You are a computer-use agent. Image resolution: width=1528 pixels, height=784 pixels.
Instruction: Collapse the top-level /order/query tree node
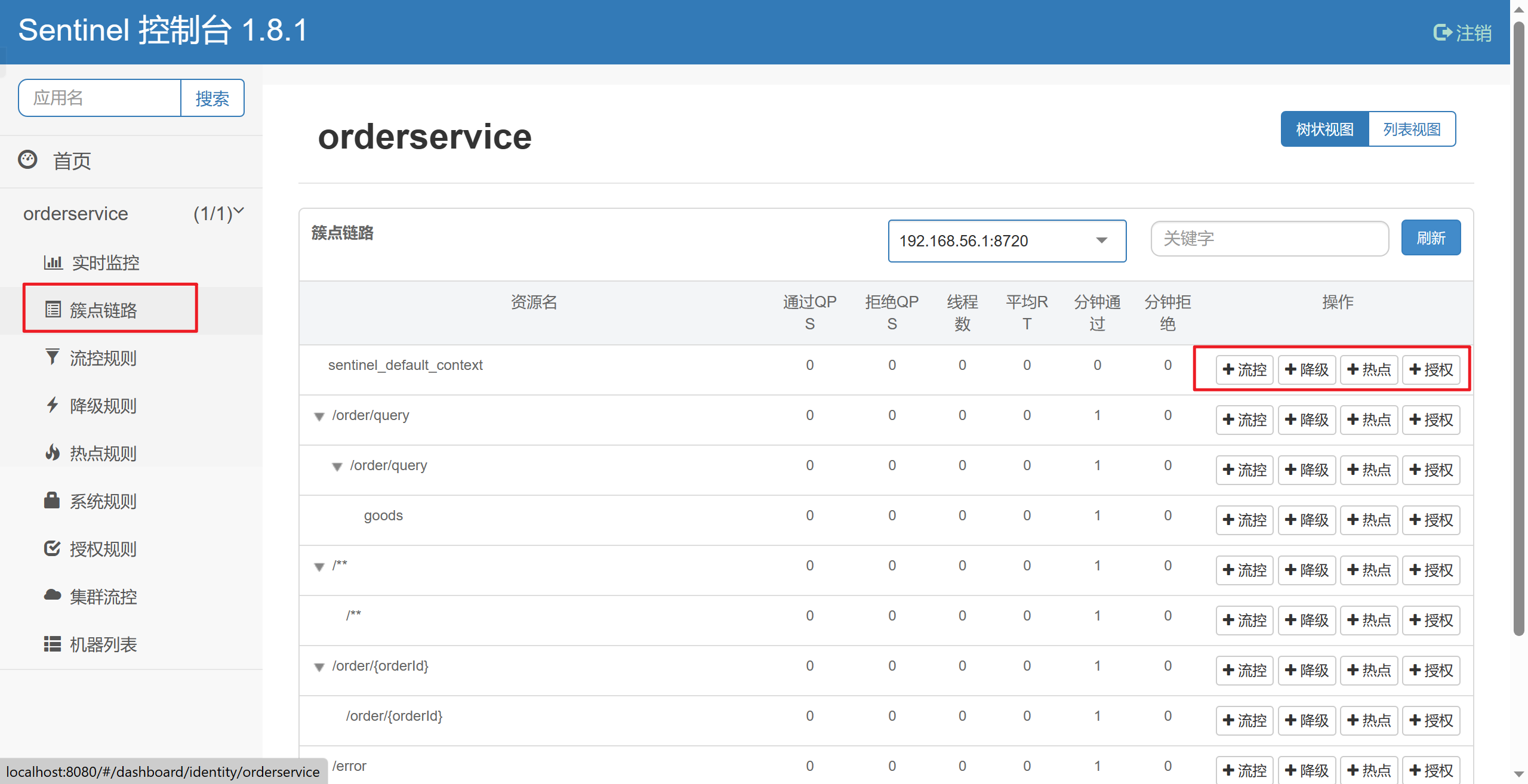coord(319,416)
